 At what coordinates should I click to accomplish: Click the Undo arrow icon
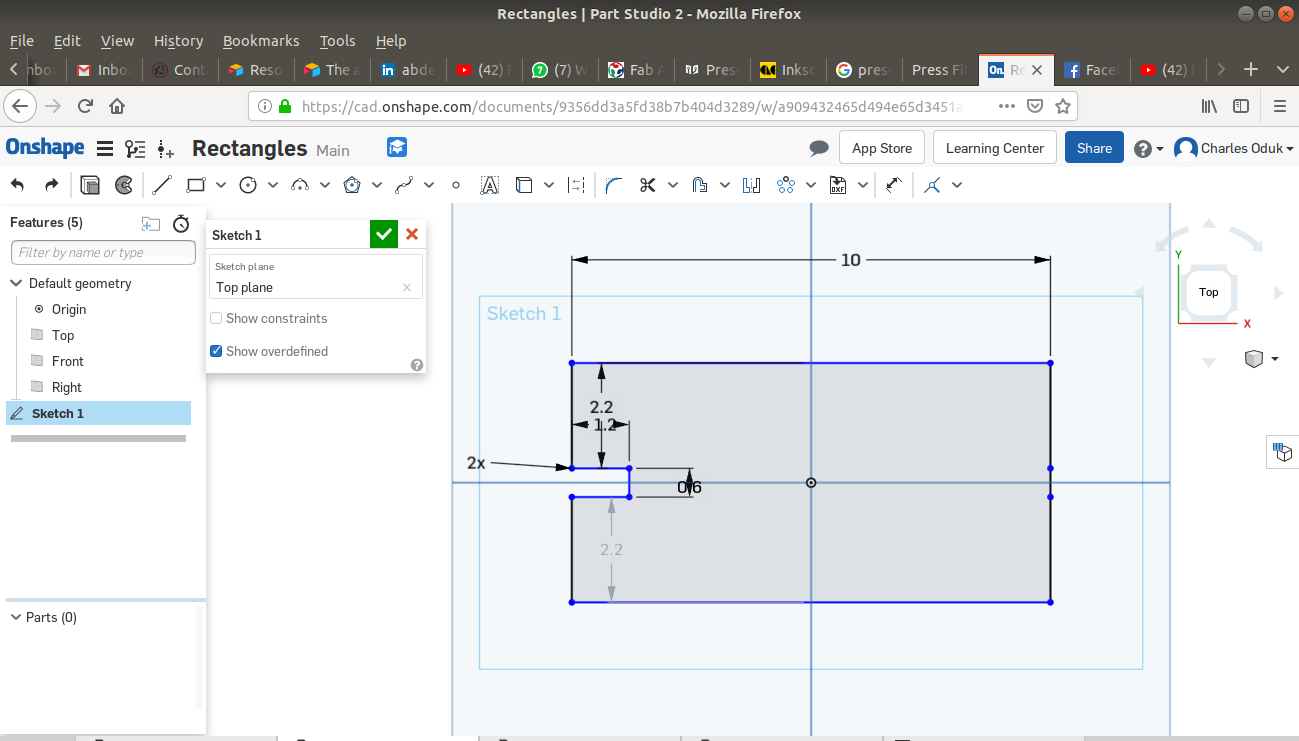tap(18, 185)
